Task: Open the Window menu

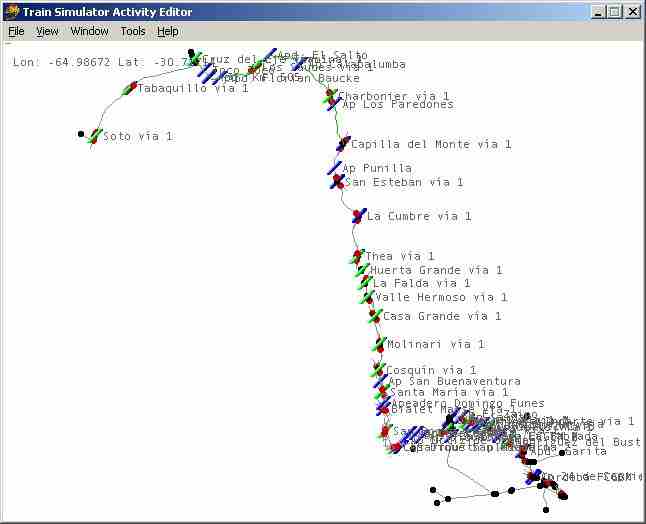Action: click(x=89, y=31)
